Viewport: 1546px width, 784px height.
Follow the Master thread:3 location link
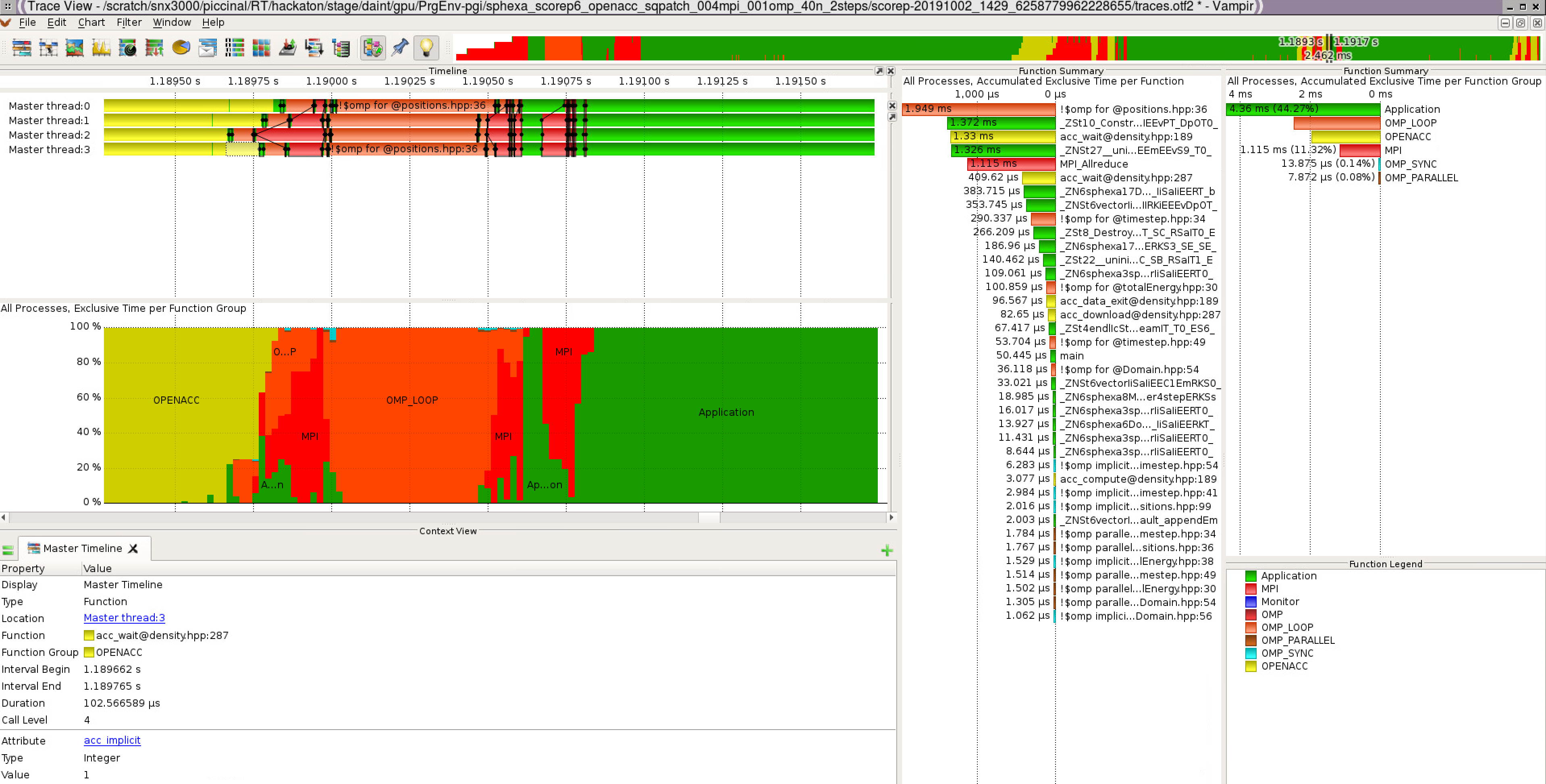click(x=124, y=617)
